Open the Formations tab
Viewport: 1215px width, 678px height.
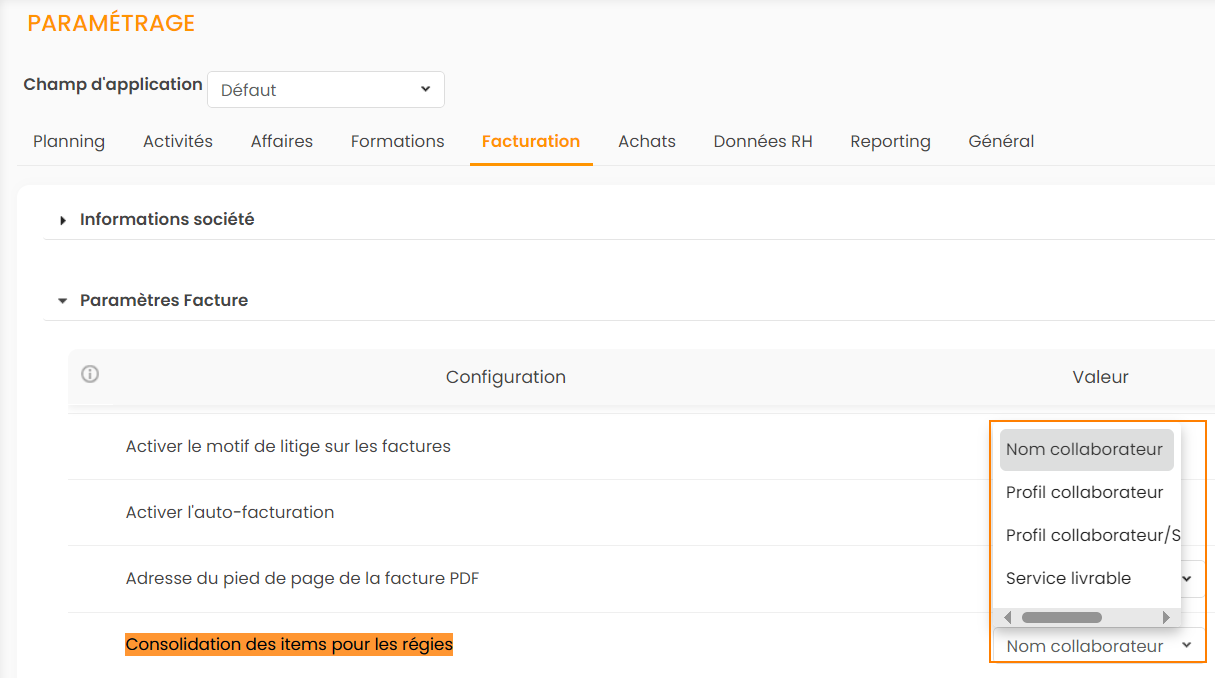point(397,141)
